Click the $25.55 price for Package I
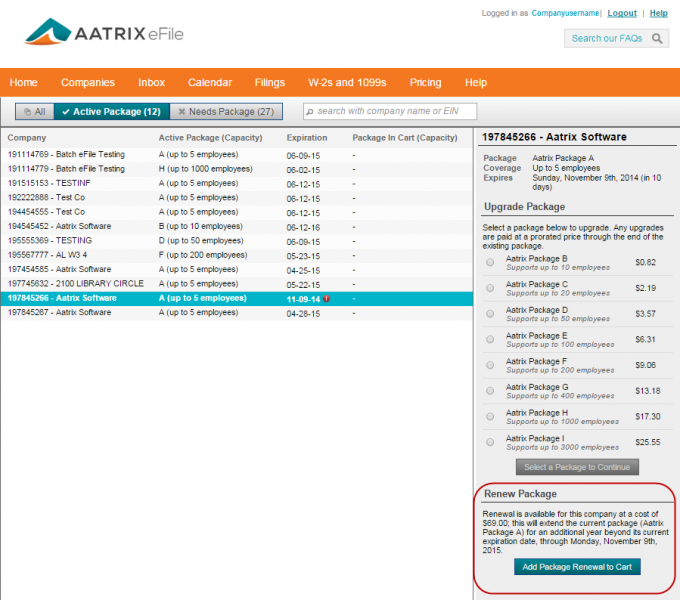Image resolution: width=680 pixels, height=600 pixels. [647, 442]
